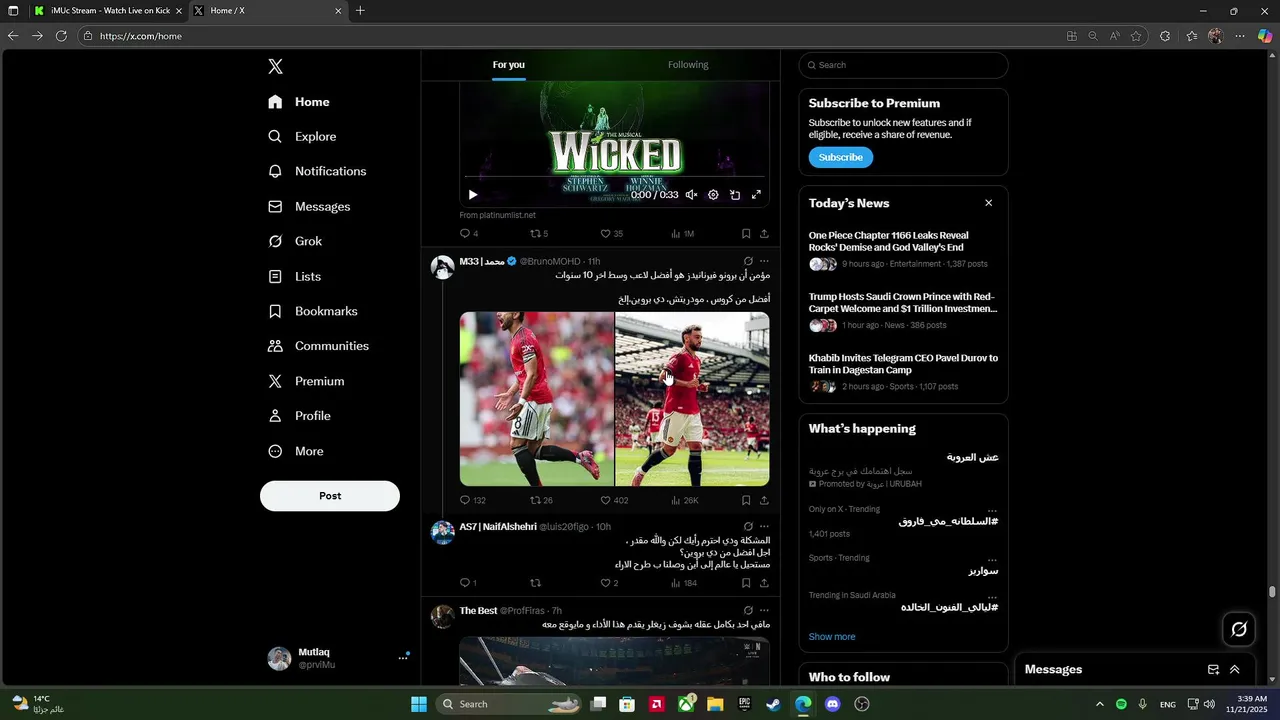Open Bookmarks in the sidebar
1280x720 pixels.
pos(313,311)
